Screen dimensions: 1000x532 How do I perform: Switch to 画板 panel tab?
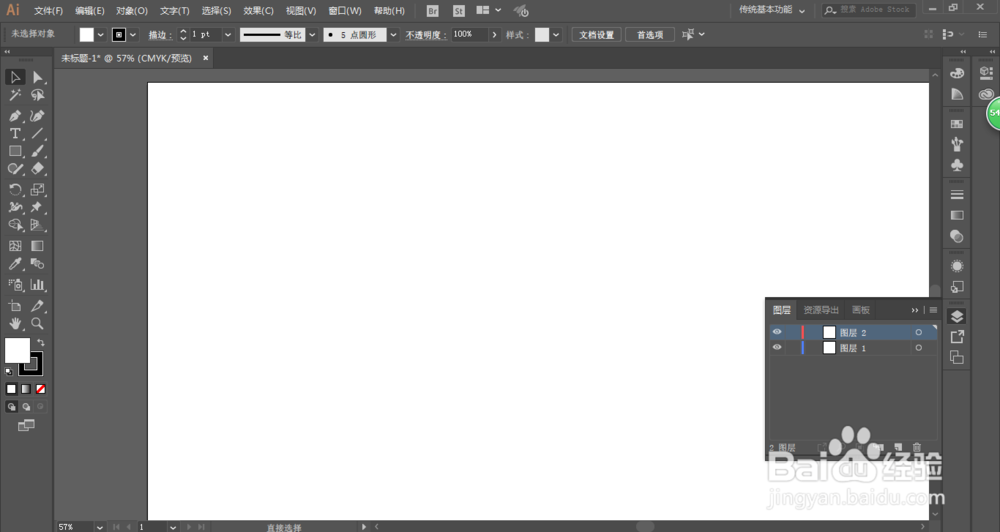(x=861, y=310)
